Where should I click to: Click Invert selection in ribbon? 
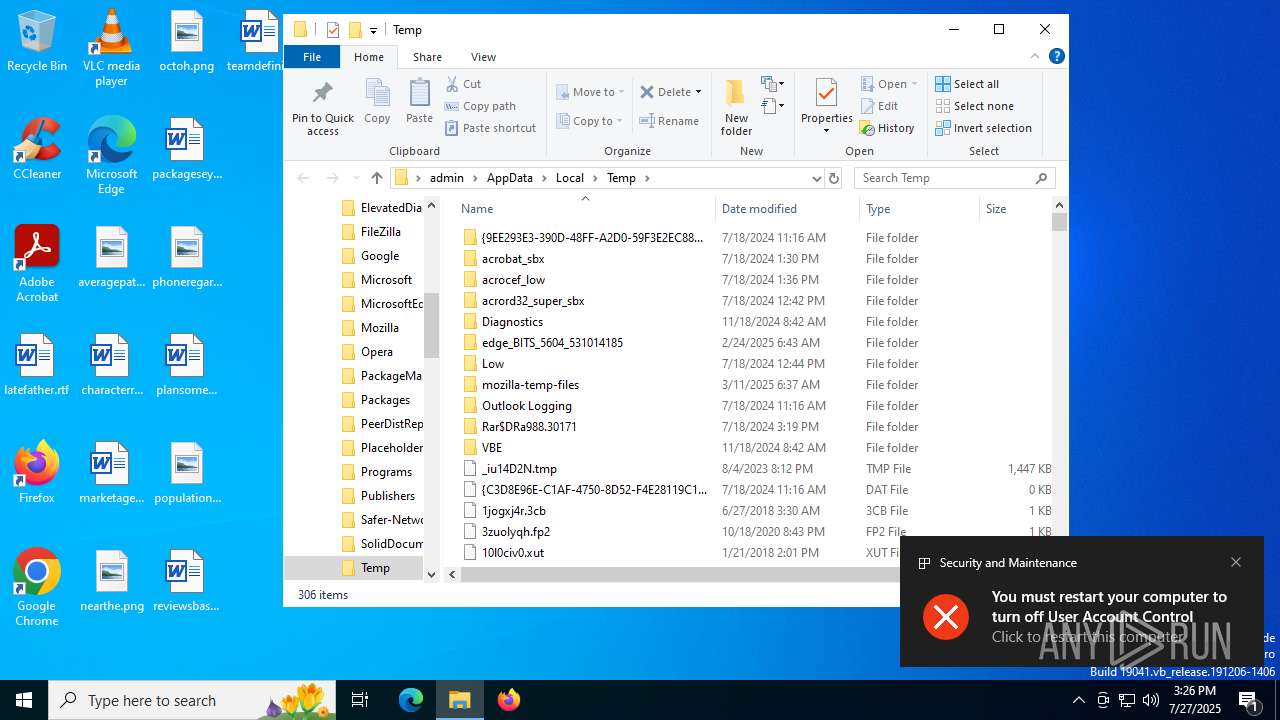click(983, 128)
